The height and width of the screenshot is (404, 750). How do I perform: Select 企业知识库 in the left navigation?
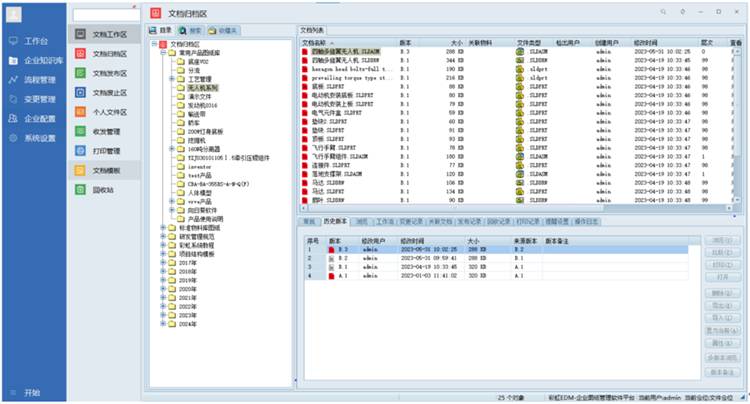click(x=36, y=61)
